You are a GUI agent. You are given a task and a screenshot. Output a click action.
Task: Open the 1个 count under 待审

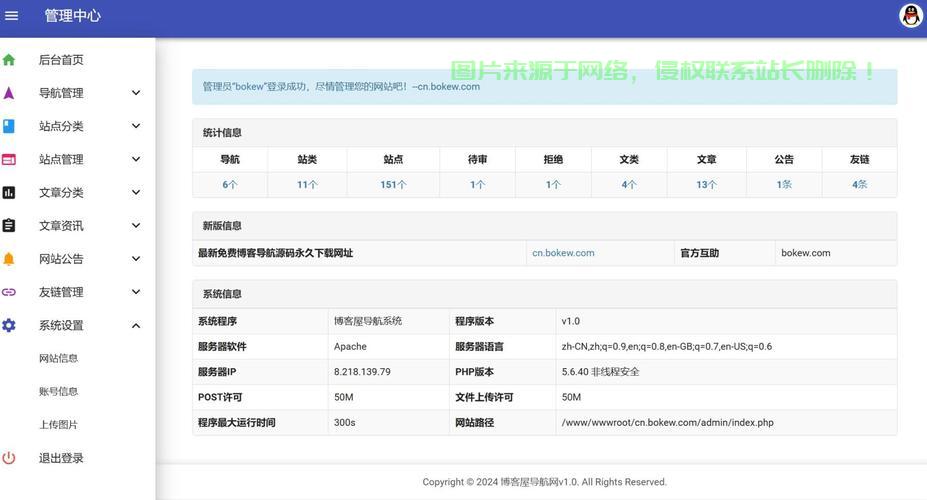[x=478, y=184]
